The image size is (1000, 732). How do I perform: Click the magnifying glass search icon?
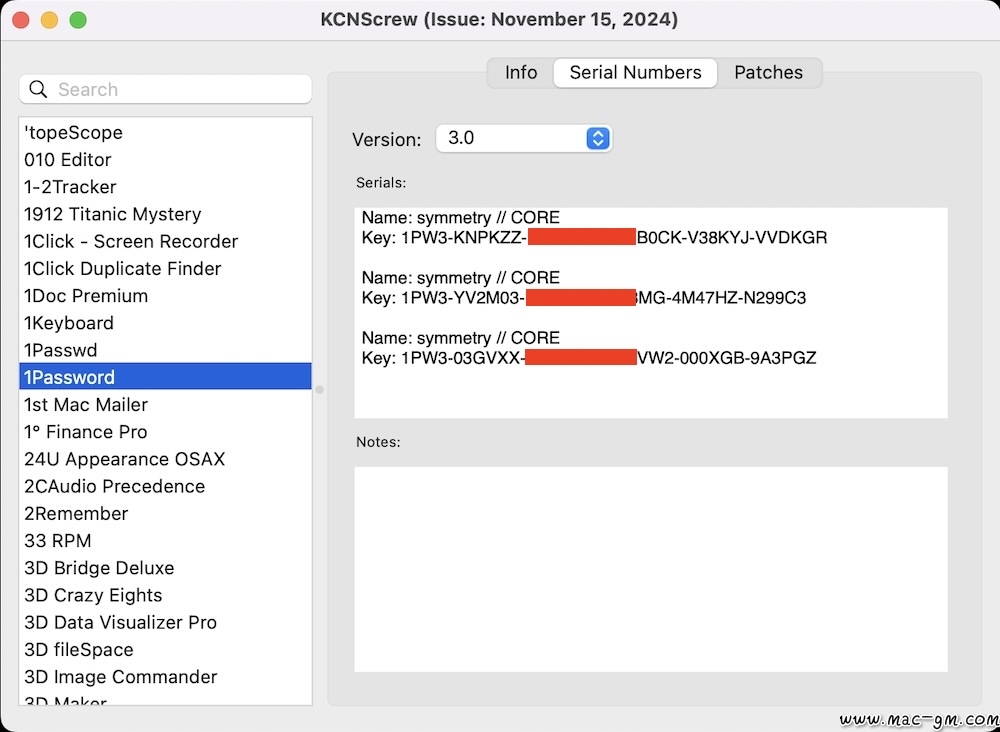(x=38, y=89)
